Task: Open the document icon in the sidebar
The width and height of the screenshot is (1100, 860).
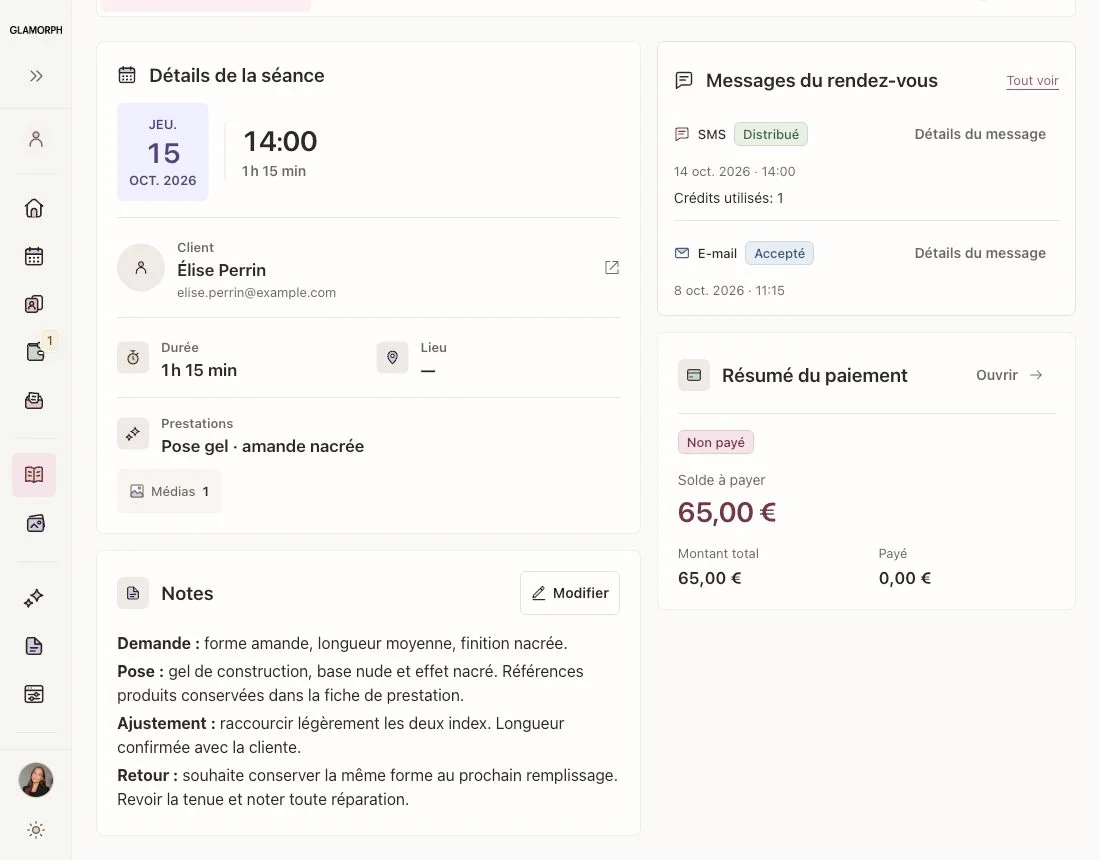Action: (x=34, y=646)
